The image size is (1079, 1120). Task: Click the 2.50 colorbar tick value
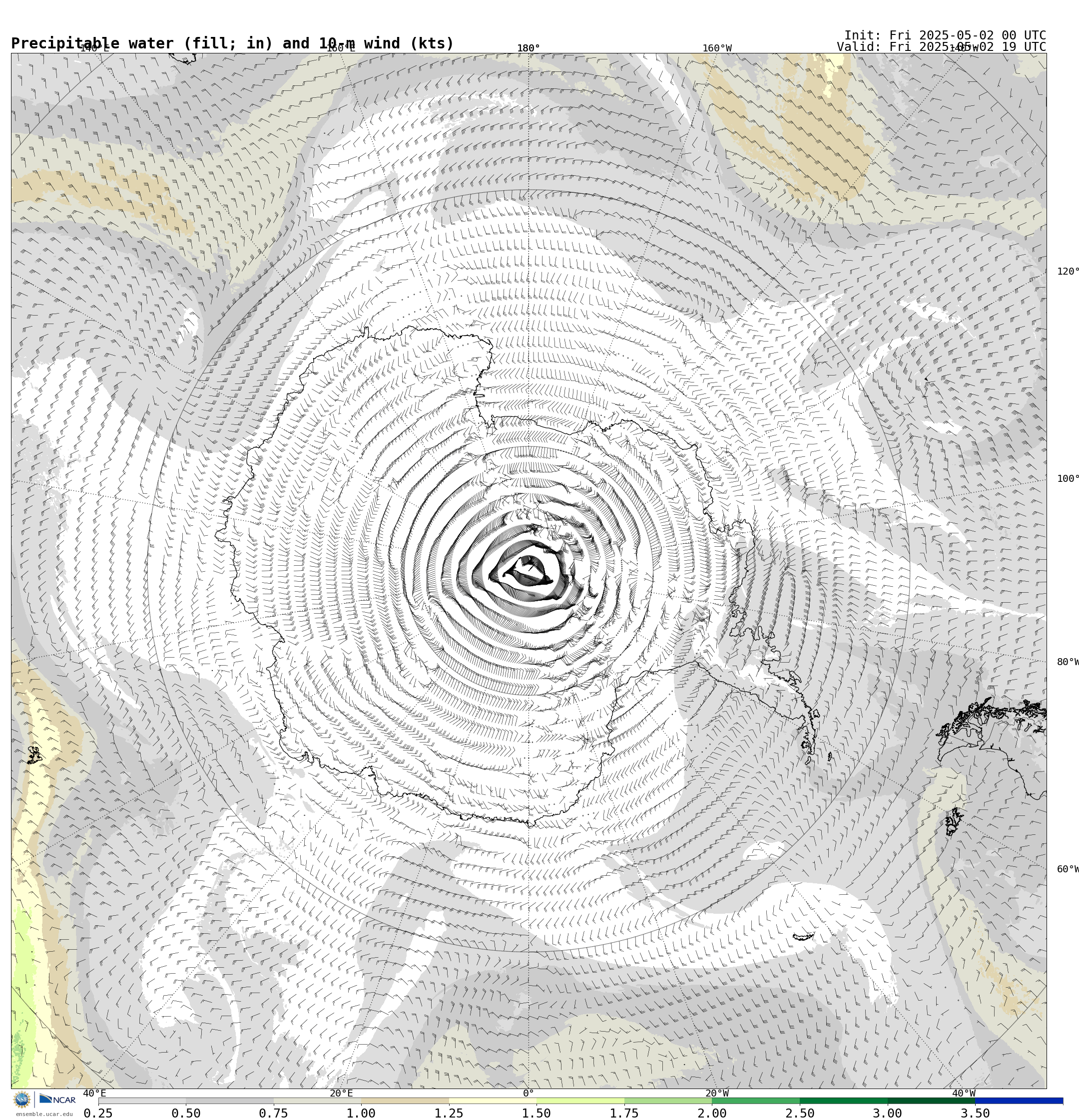(x=799, y=1113)
